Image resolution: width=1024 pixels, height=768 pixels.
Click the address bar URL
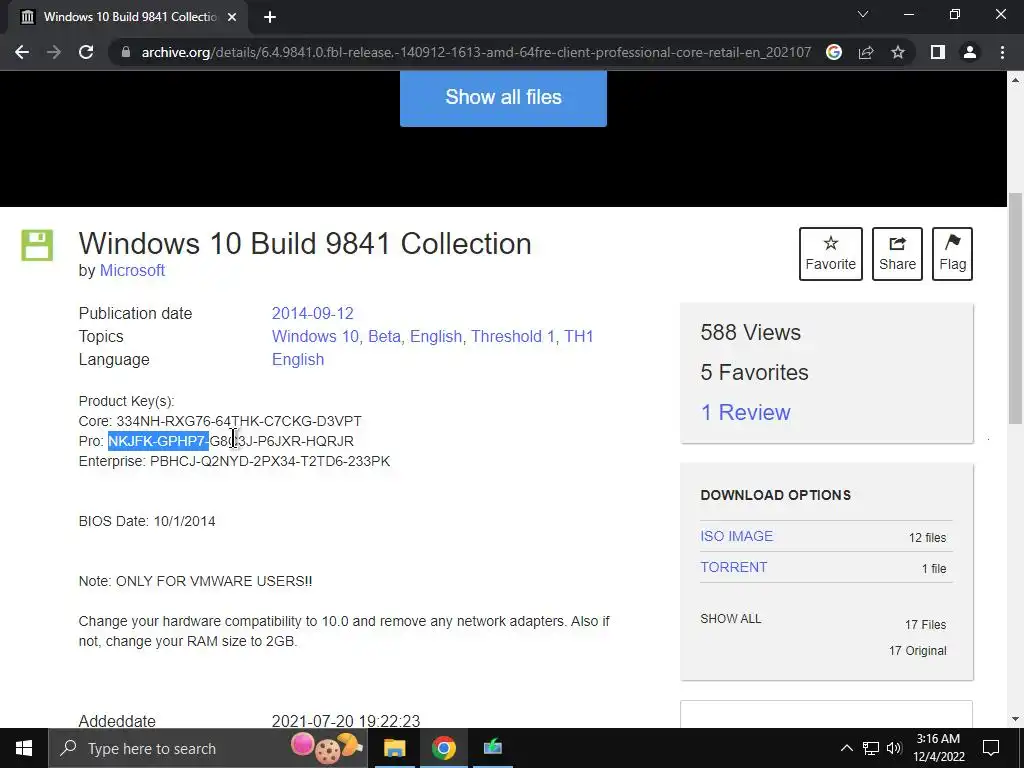476,52
